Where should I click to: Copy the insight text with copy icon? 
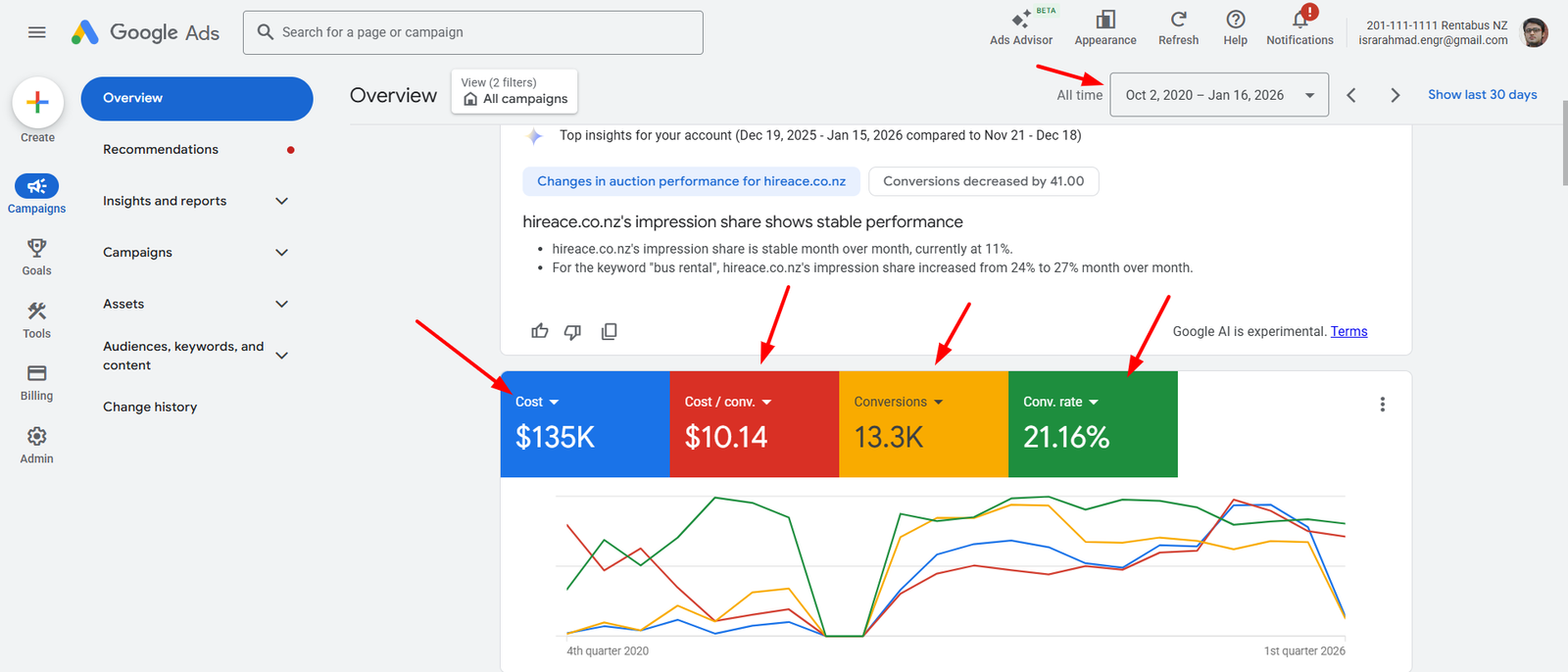(609, 331)
